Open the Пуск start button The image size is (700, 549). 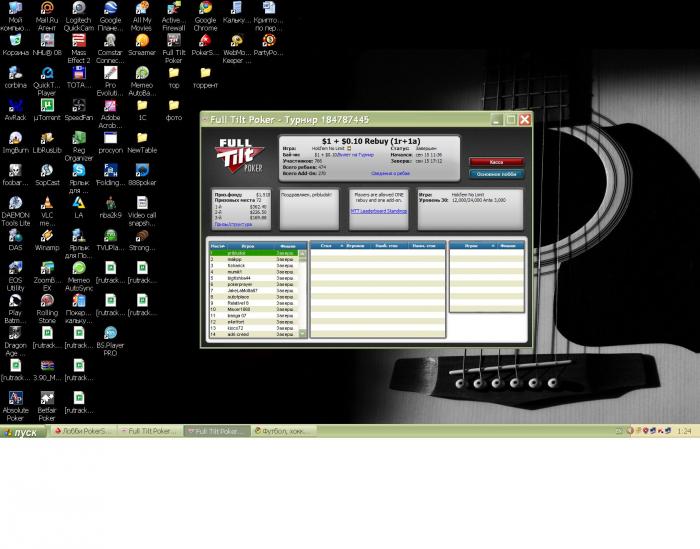[23, 432]
